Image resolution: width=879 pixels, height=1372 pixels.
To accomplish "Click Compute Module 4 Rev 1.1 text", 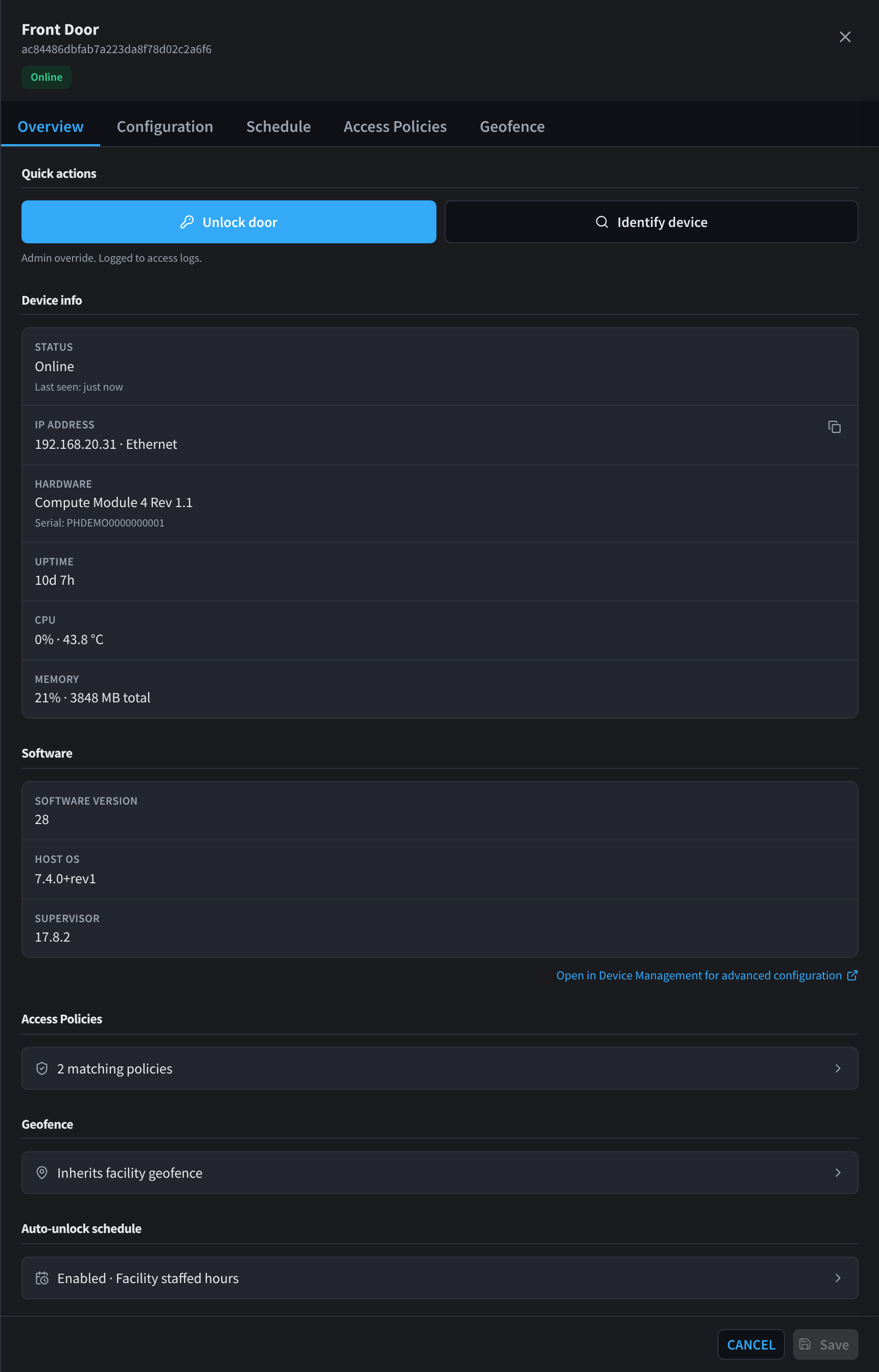I will (x=113, y=502).
